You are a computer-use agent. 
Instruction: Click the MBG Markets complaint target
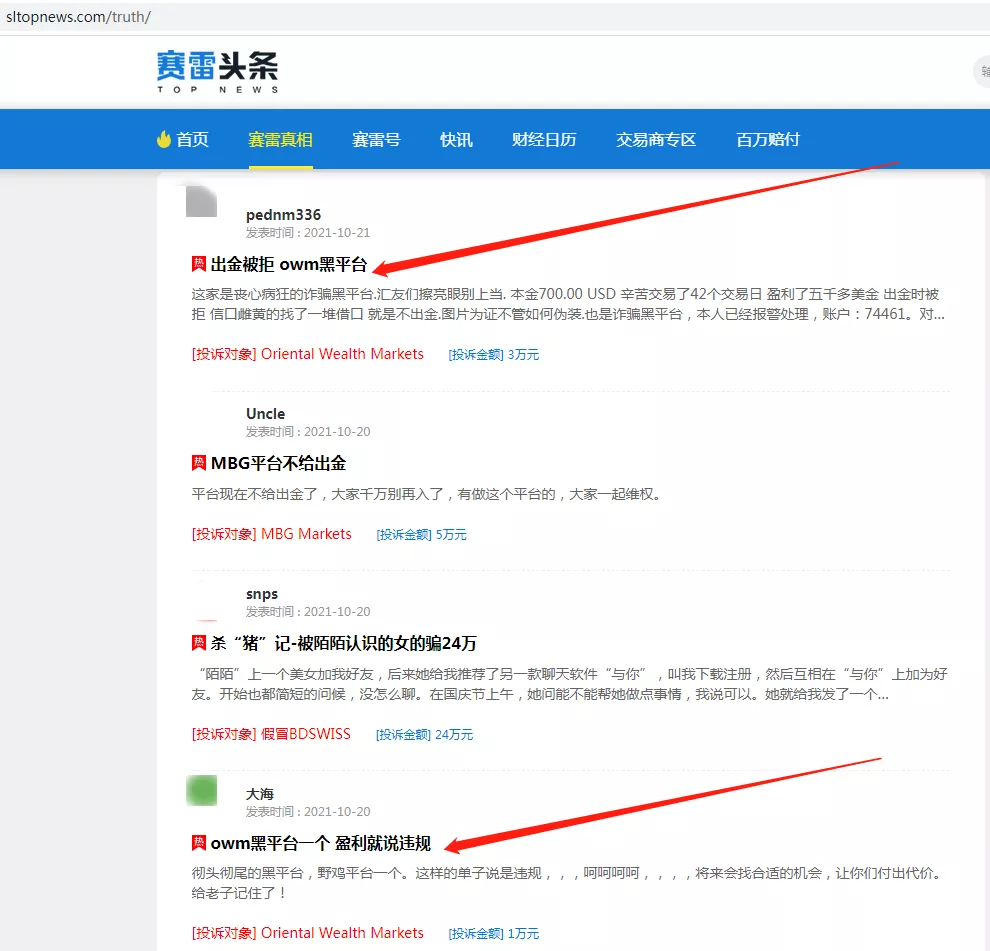306,534
